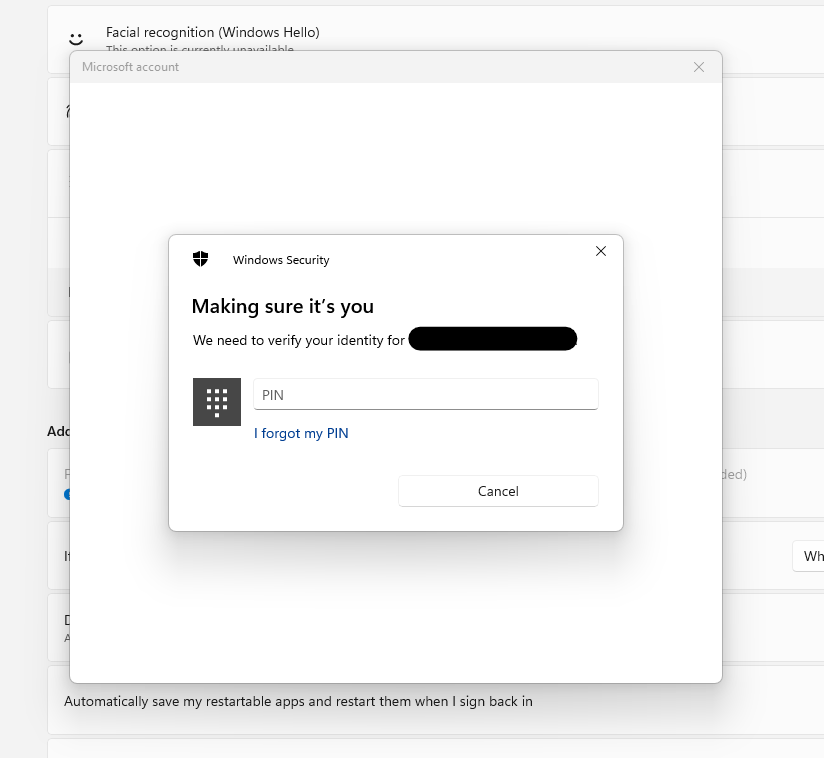Click the facial recognition smiley icon
The height and width of the screenshot is (758, 824).
[76, 39]
